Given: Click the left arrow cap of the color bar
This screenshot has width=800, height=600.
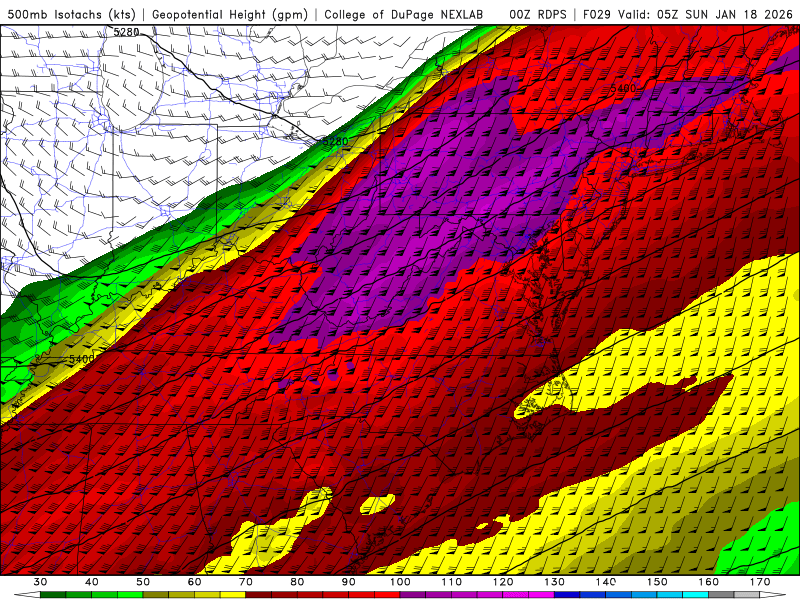Looking at the screenshot, I should (28, 595).
